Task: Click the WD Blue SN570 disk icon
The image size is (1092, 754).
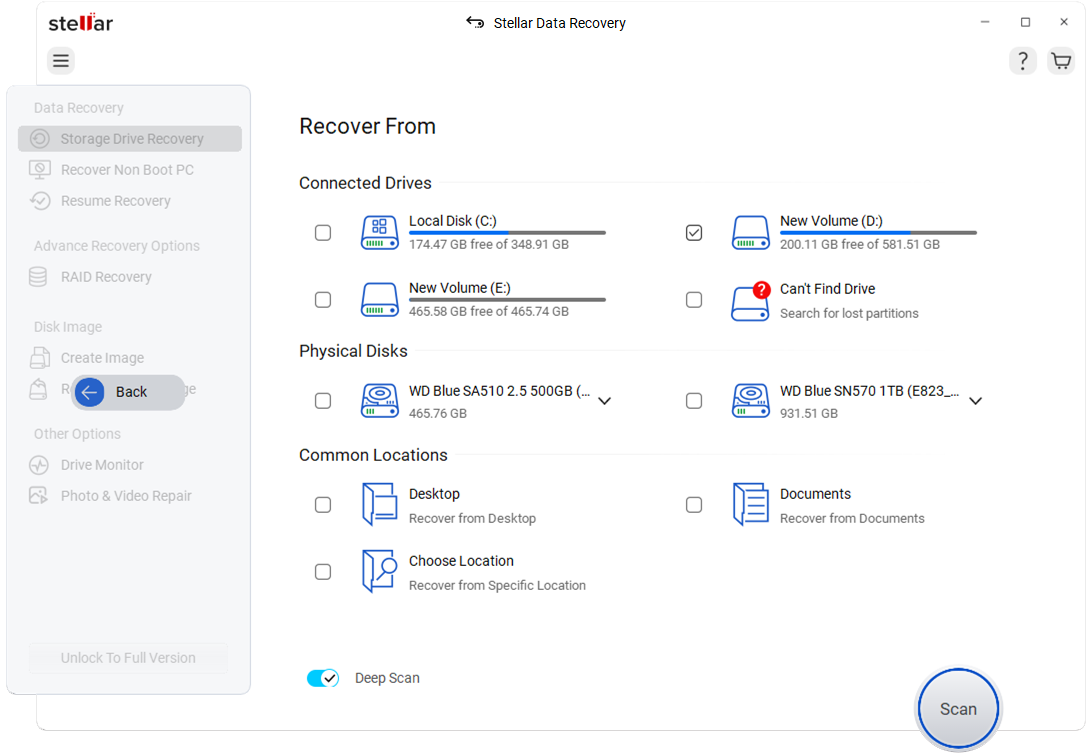Action: tap(750, 401)
